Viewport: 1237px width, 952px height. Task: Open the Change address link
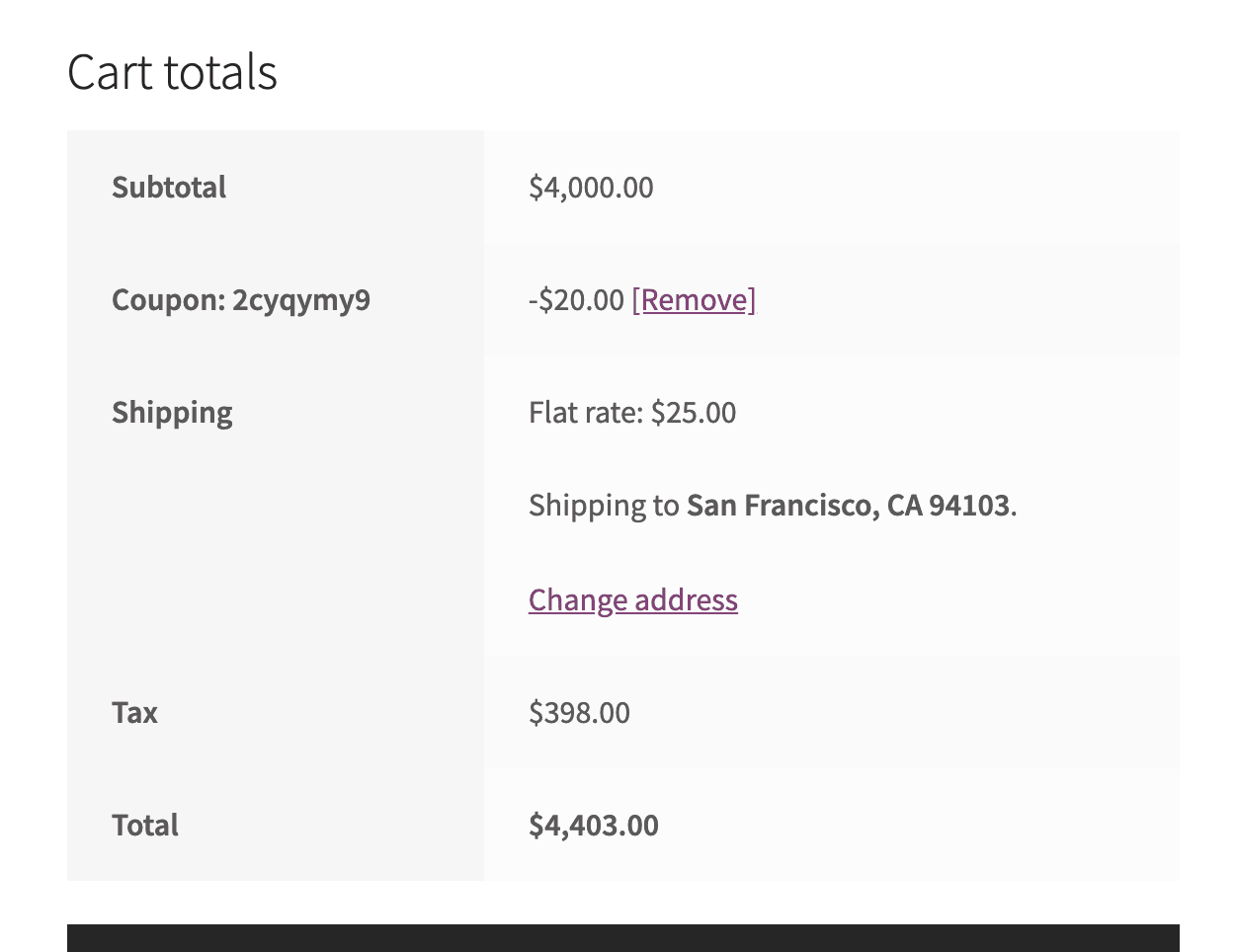point(632,600)
